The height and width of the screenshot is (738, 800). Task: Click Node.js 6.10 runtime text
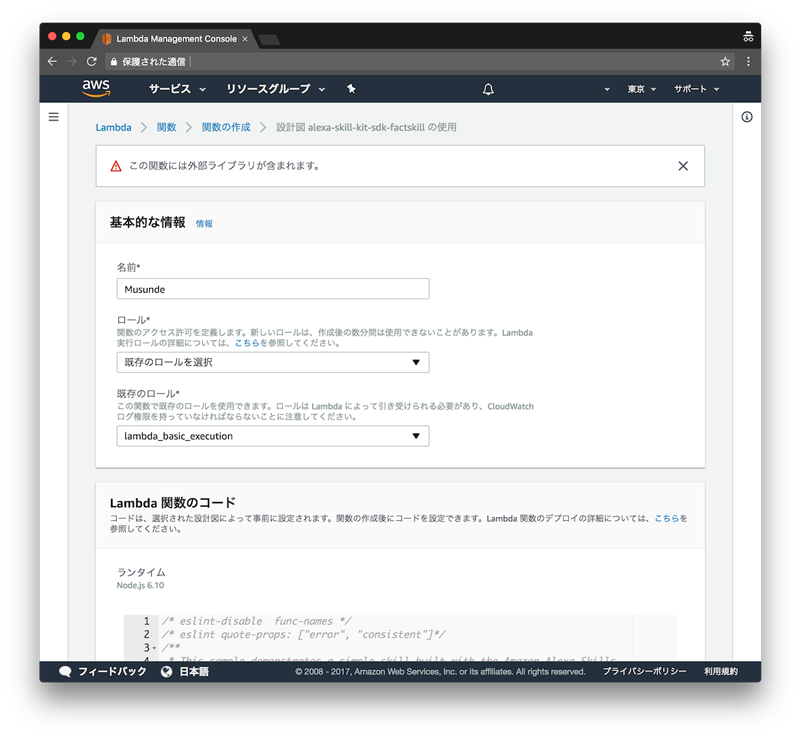(x=140, y=585)
